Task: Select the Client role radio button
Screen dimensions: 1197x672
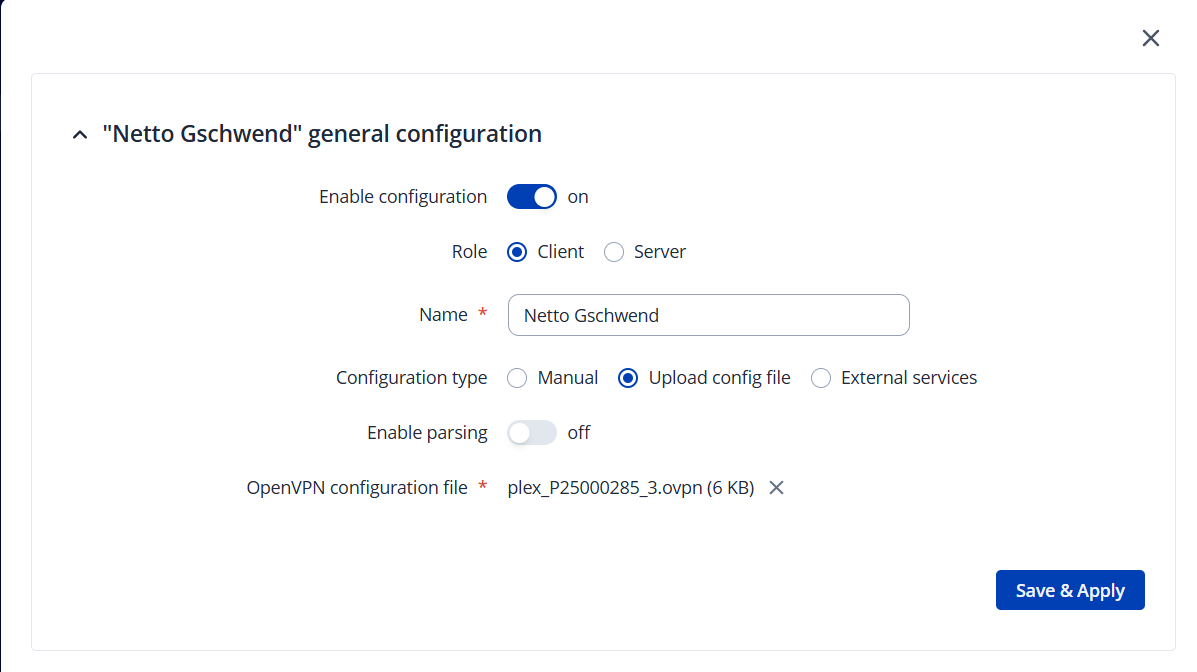Action: point(517,252)
